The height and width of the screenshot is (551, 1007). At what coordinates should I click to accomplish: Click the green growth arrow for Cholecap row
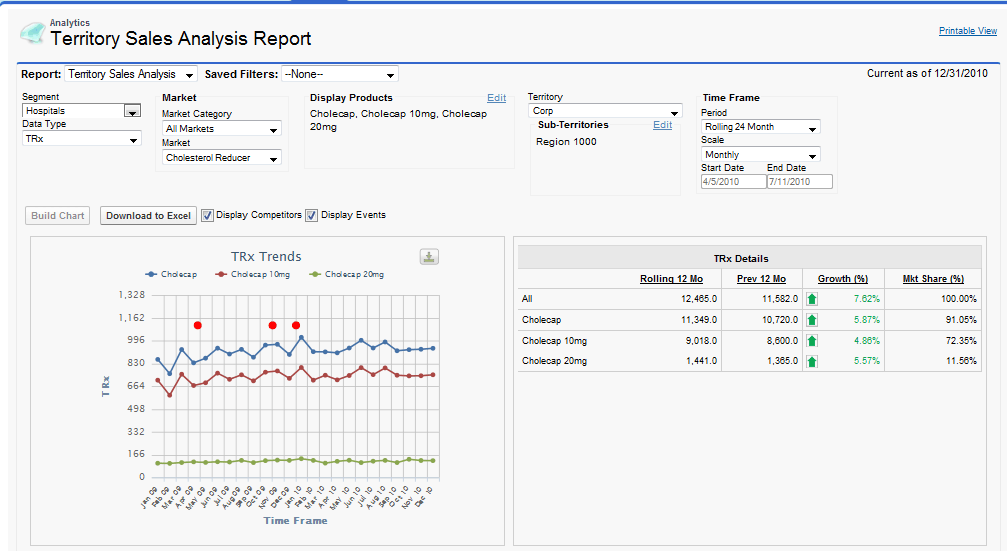tap(811, 320)
